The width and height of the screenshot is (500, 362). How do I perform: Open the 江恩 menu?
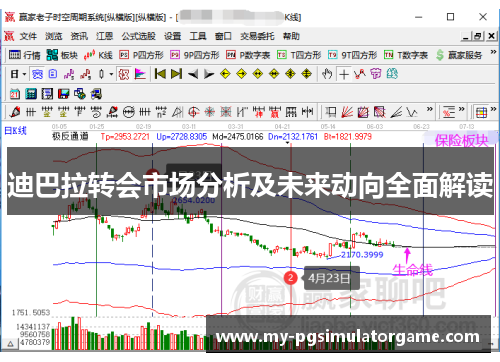point(105,36)
